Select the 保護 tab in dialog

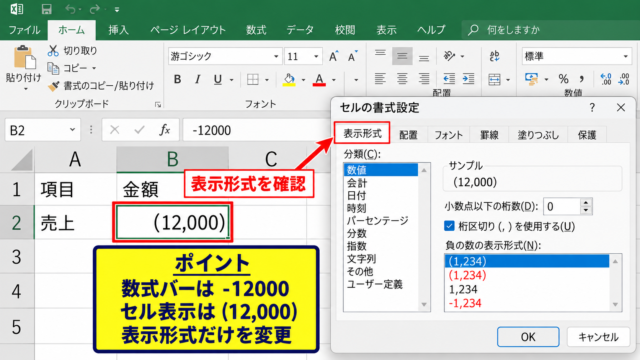pyautogui.click(x=587, y=135)
